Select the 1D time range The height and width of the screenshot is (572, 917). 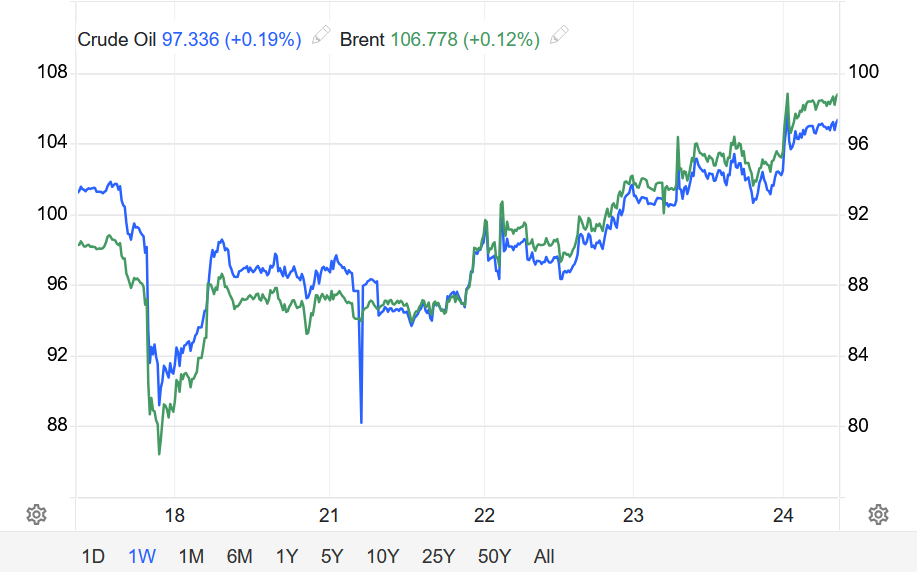click(93, 556)
